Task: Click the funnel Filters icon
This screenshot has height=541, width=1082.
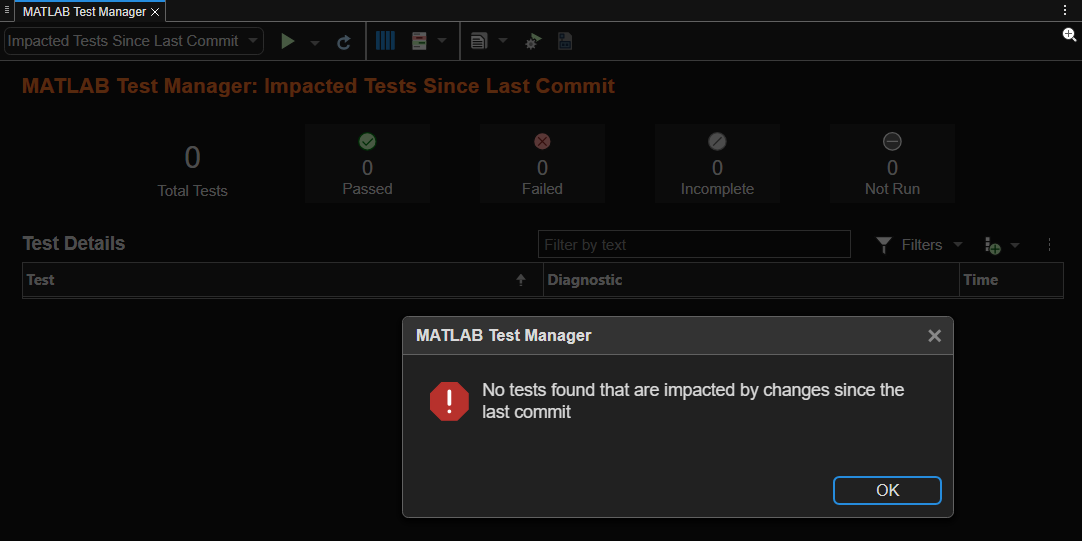Action: [x=884, y=245]
